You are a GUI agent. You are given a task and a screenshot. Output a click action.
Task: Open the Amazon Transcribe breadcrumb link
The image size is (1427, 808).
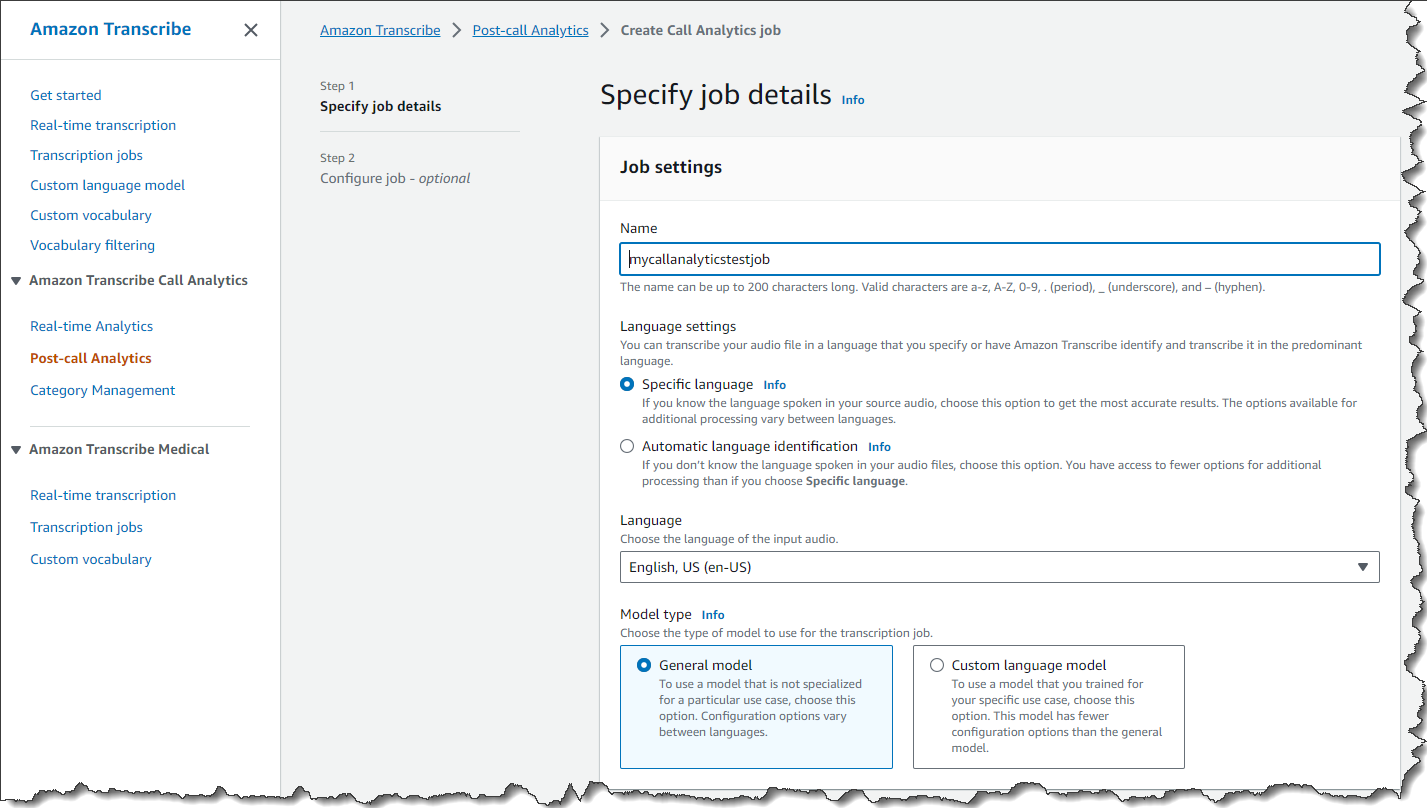pos(380,30)
